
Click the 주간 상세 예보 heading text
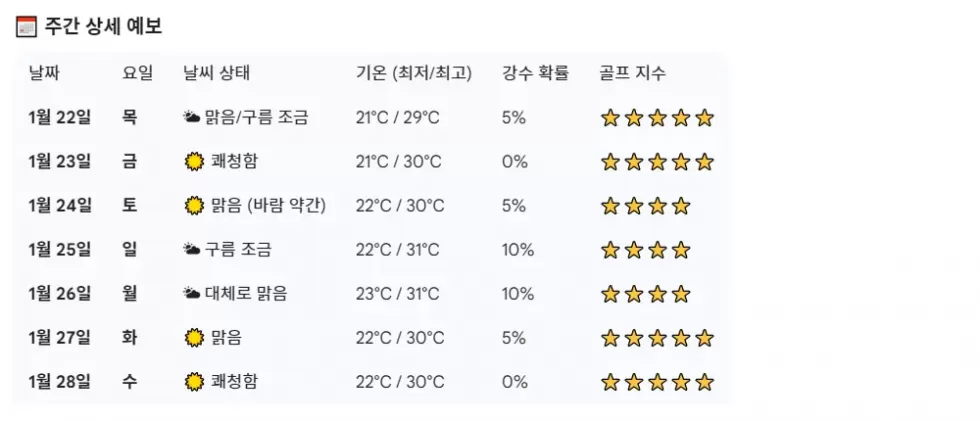pyautogui.click(x=103, y=27)
